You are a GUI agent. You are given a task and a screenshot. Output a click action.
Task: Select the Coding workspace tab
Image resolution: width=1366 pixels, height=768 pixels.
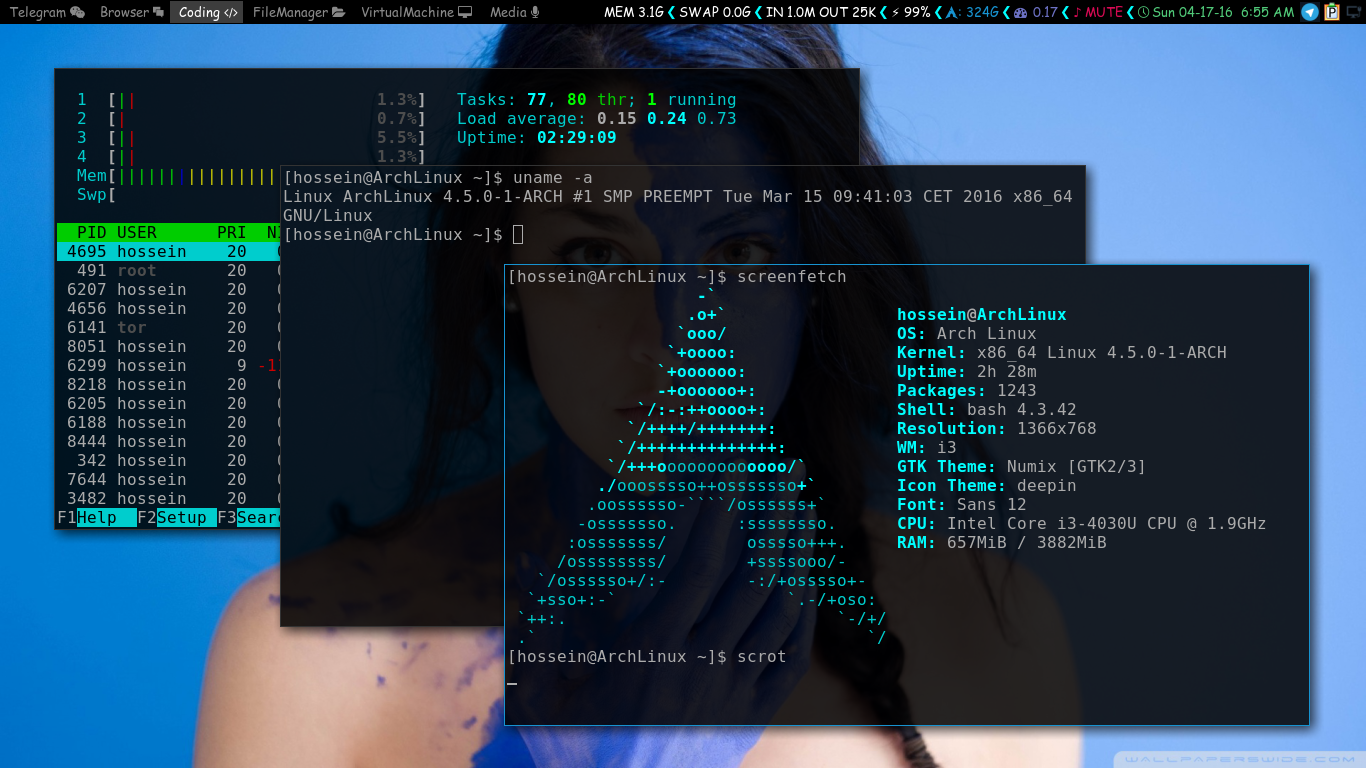(x=207, y=12)
